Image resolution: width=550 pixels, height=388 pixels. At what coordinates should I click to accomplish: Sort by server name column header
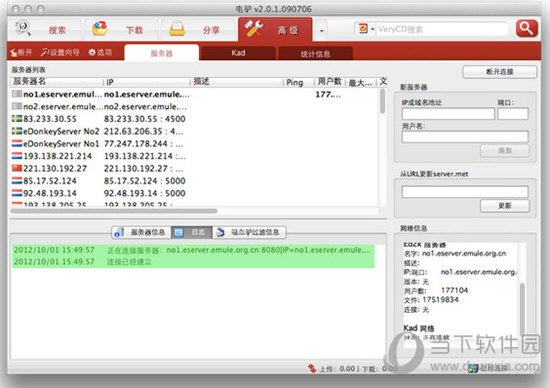pyautogui.click(x=57, y=81)
